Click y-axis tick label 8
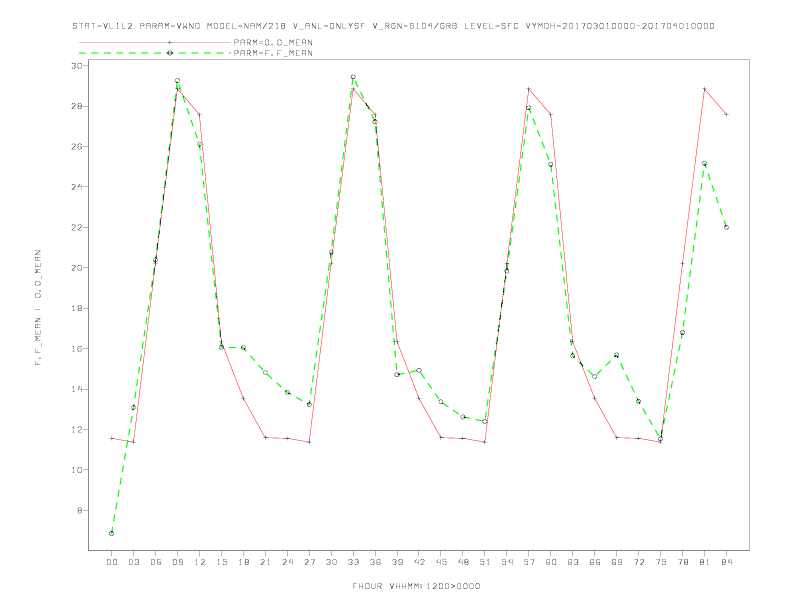792x612 pixels. [79, 510]
